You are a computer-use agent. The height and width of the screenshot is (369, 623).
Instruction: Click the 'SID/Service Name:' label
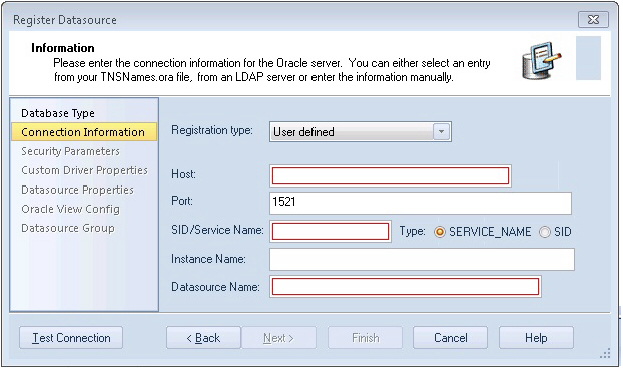pyautogui.click(x=217, y=230)
